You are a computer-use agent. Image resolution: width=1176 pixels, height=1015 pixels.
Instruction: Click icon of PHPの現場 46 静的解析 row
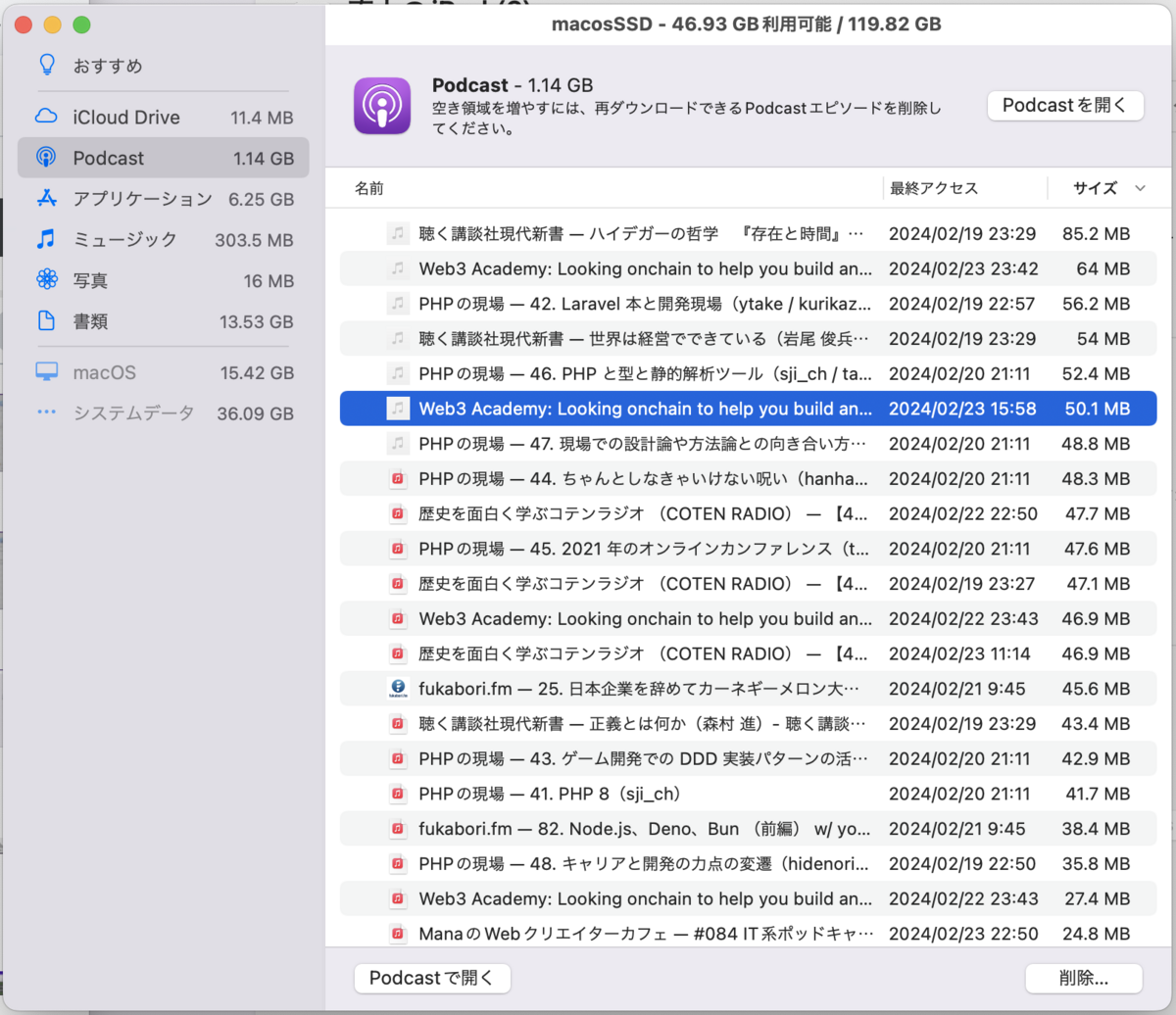tap(397, 373)
